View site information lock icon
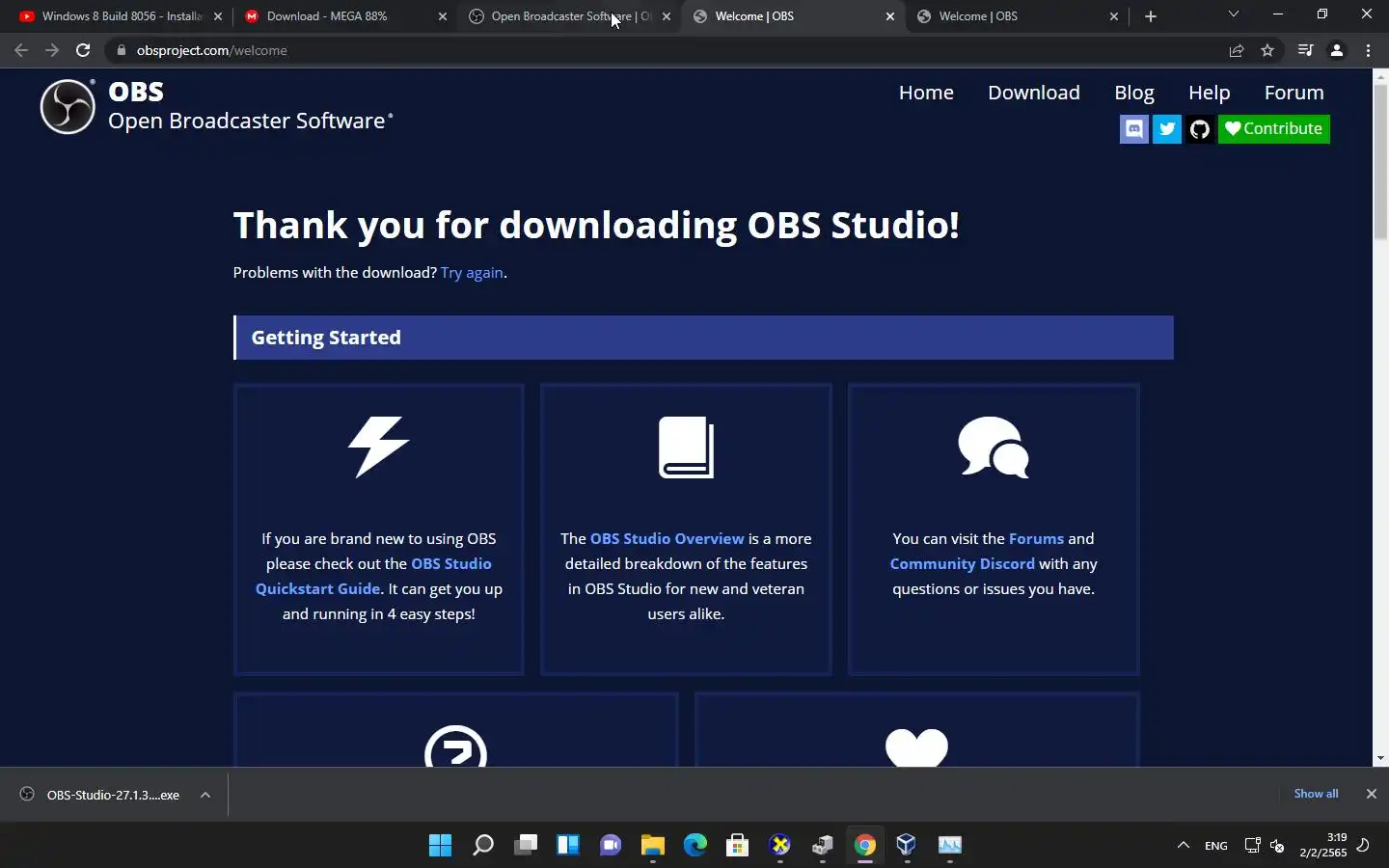Screen dimensions: 1389x868 (x=121, y=50)
